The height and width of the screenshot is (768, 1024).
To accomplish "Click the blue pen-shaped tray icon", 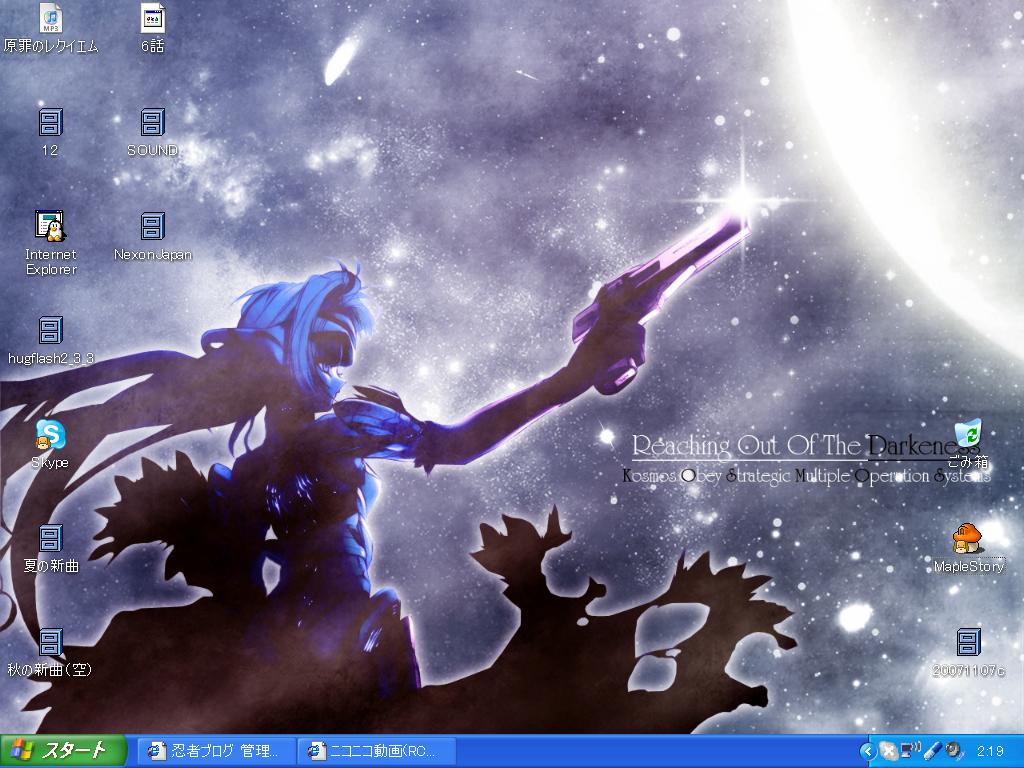I will coord(932,751).
